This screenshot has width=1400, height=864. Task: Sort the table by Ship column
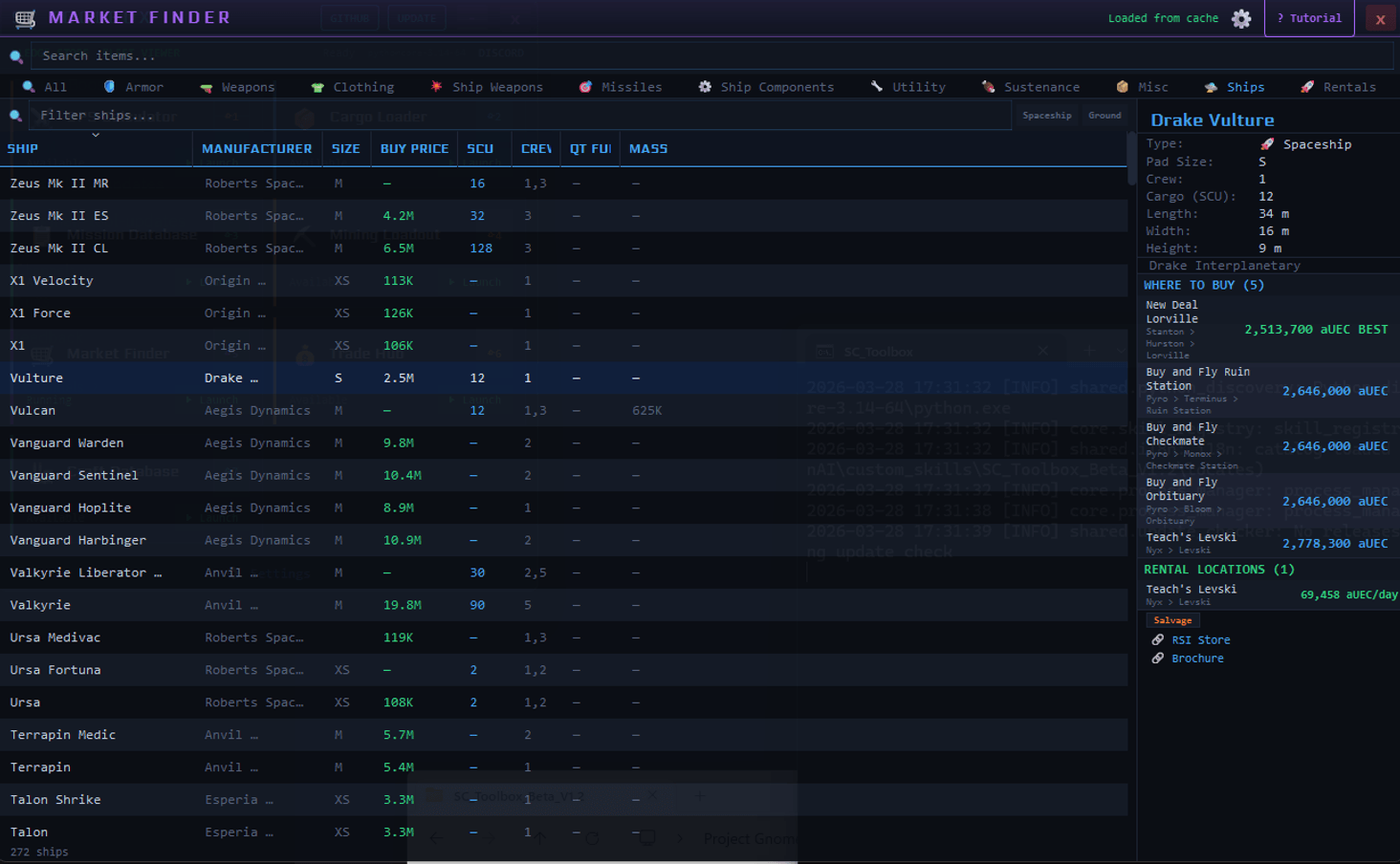(x=23, y=149)
